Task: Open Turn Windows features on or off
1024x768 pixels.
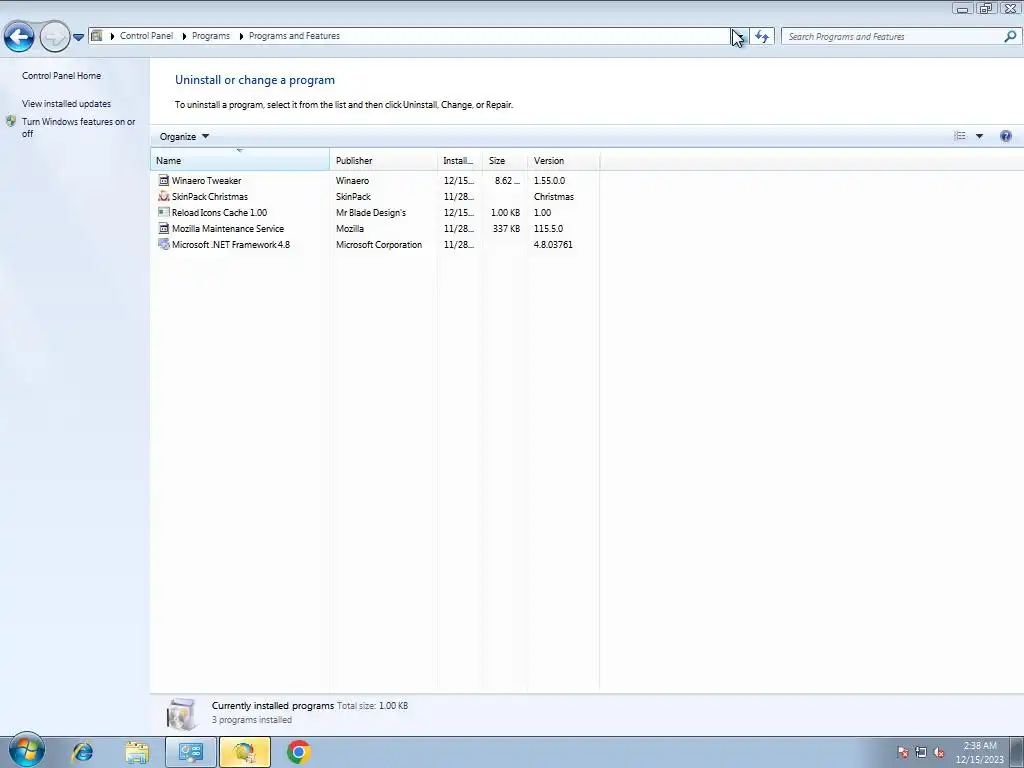Action: point(78,127)
